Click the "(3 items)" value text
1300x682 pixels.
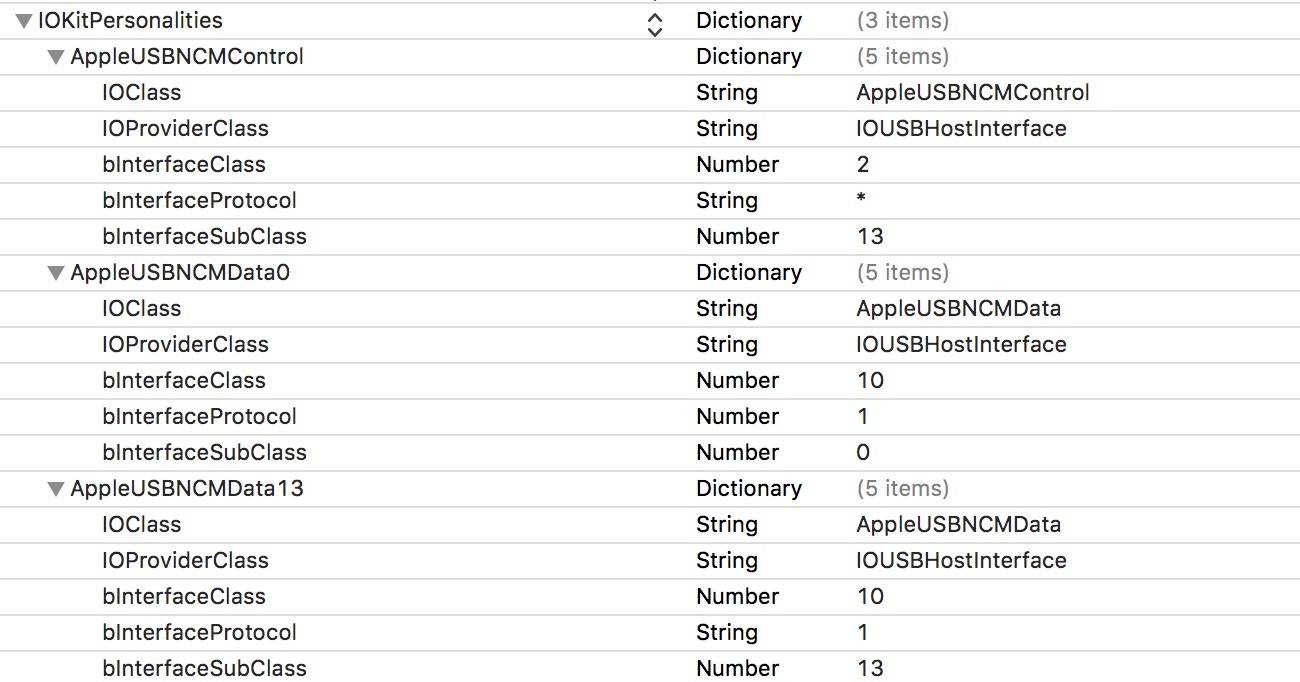click(903, 20)
